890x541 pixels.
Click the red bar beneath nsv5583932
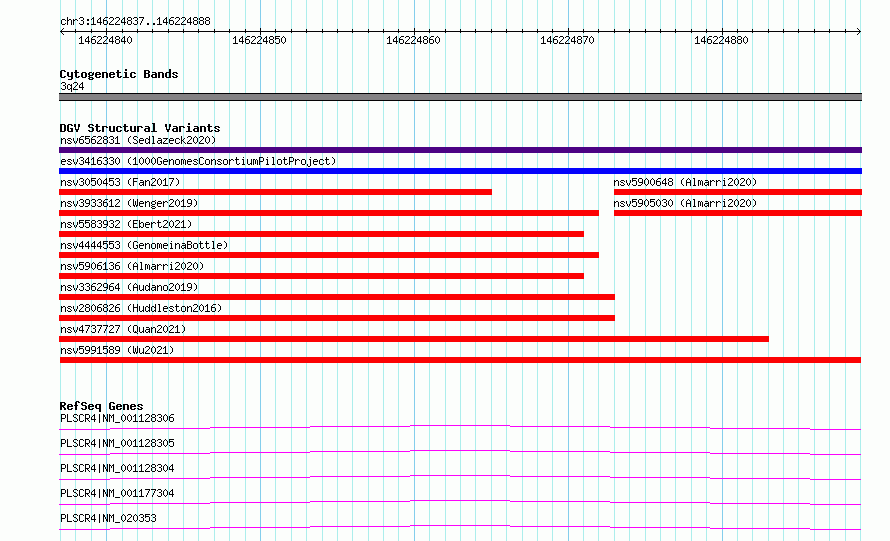point(321,234)
